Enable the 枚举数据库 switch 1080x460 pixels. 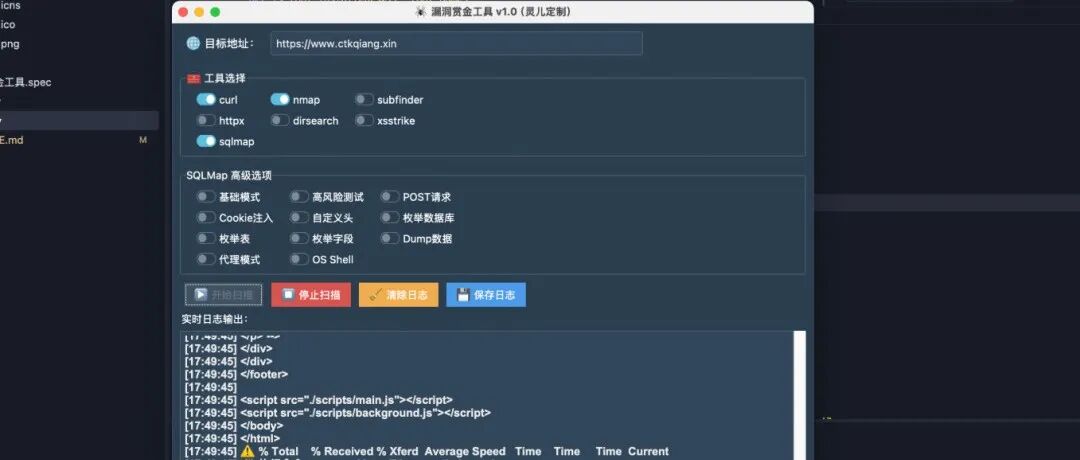click(390, 218)
